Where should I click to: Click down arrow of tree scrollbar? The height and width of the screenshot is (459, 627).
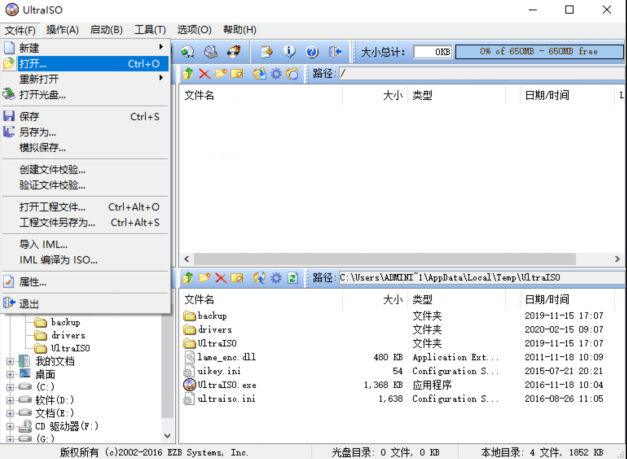[167, 435]
